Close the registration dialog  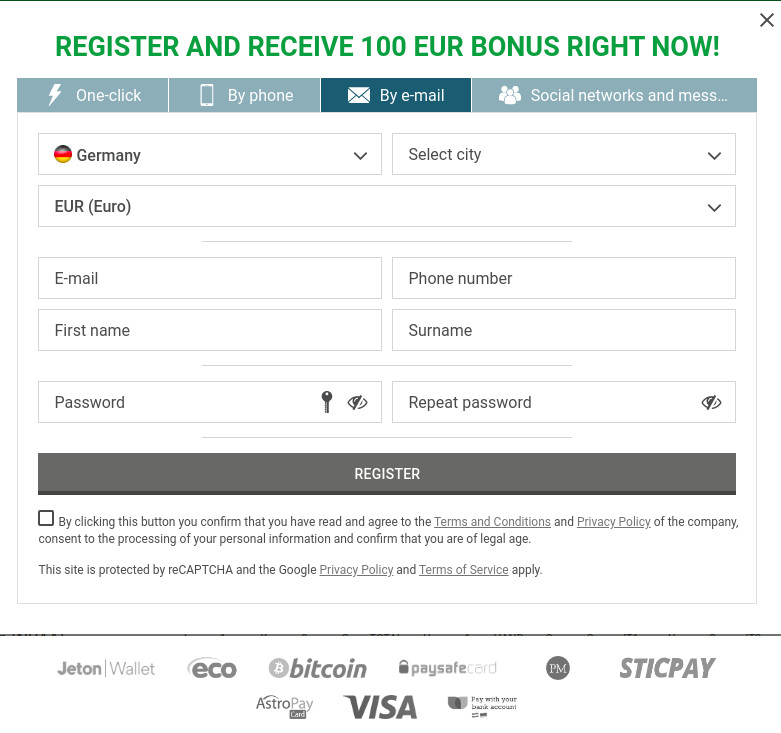[x=767, y=20]
